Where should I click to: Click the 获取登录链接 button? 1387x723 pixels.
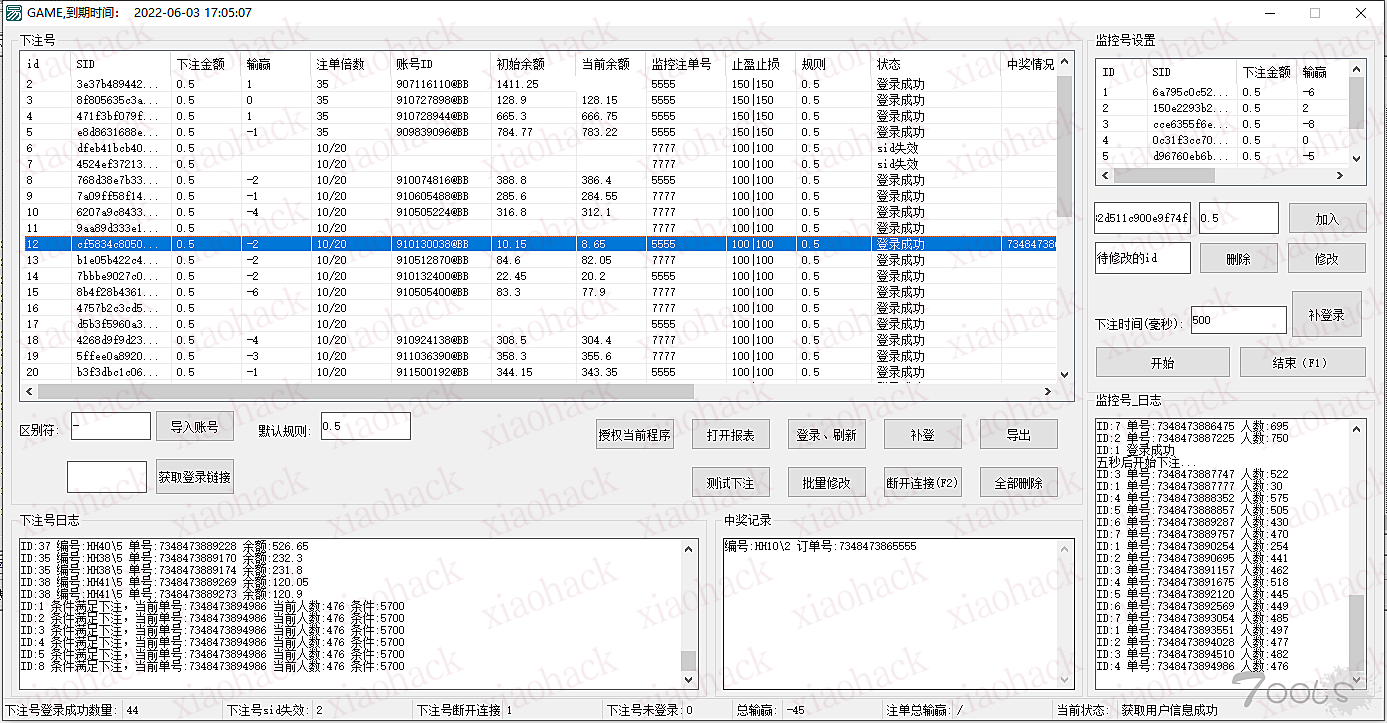[194, 477]
